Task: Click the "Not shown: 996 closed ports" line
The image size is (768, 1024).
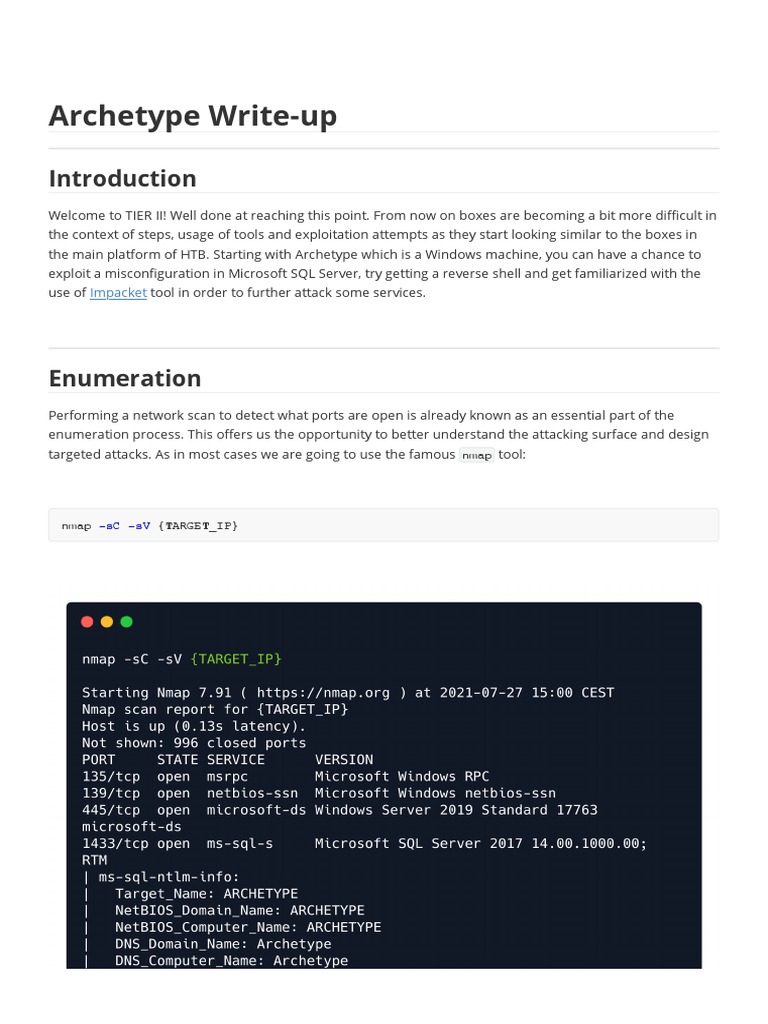Action: (194, 743)
